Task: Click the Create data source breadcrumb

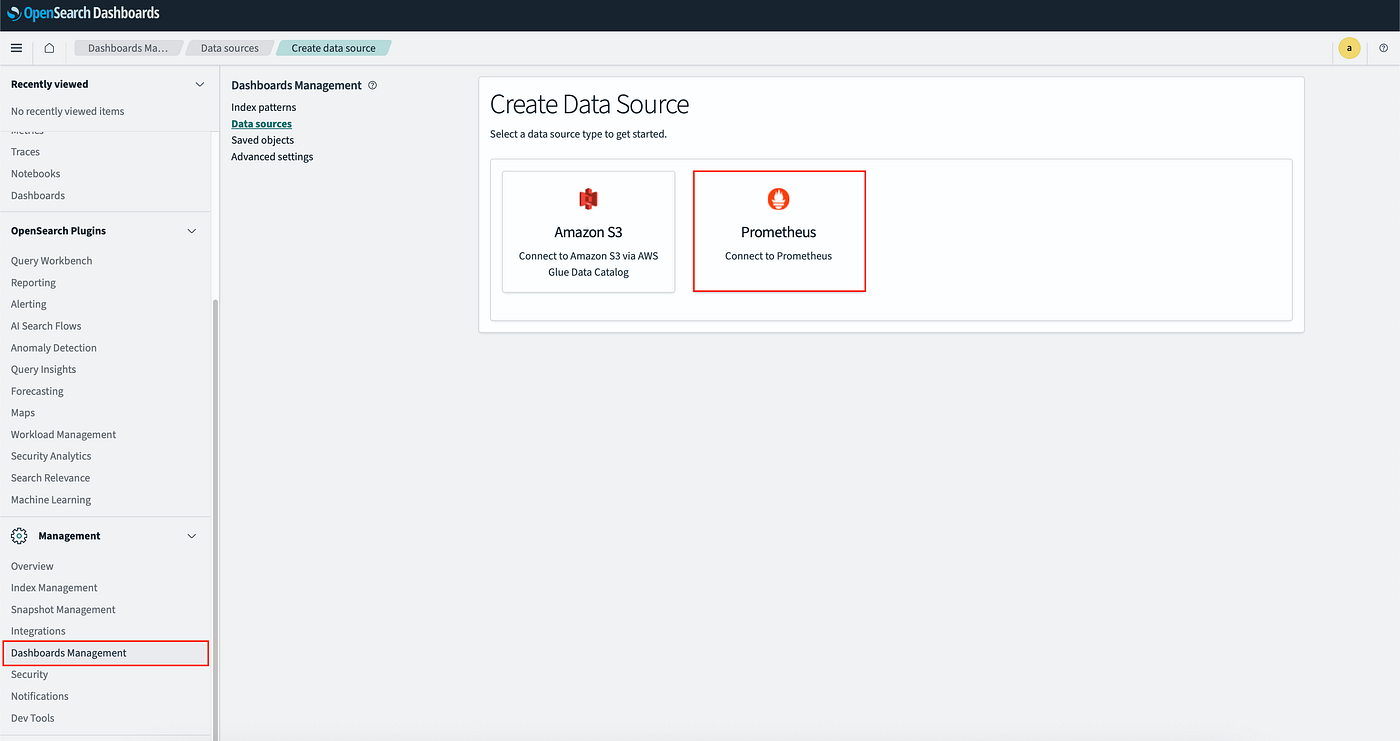Action: click(x=334, y=48)
